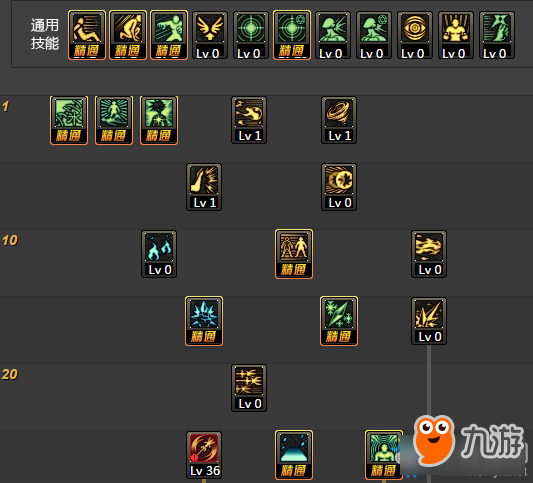This screenshot has width=533, height=483.
Task: Select the golden flame wave Lv 1 skill
Action: click(249, 120)
